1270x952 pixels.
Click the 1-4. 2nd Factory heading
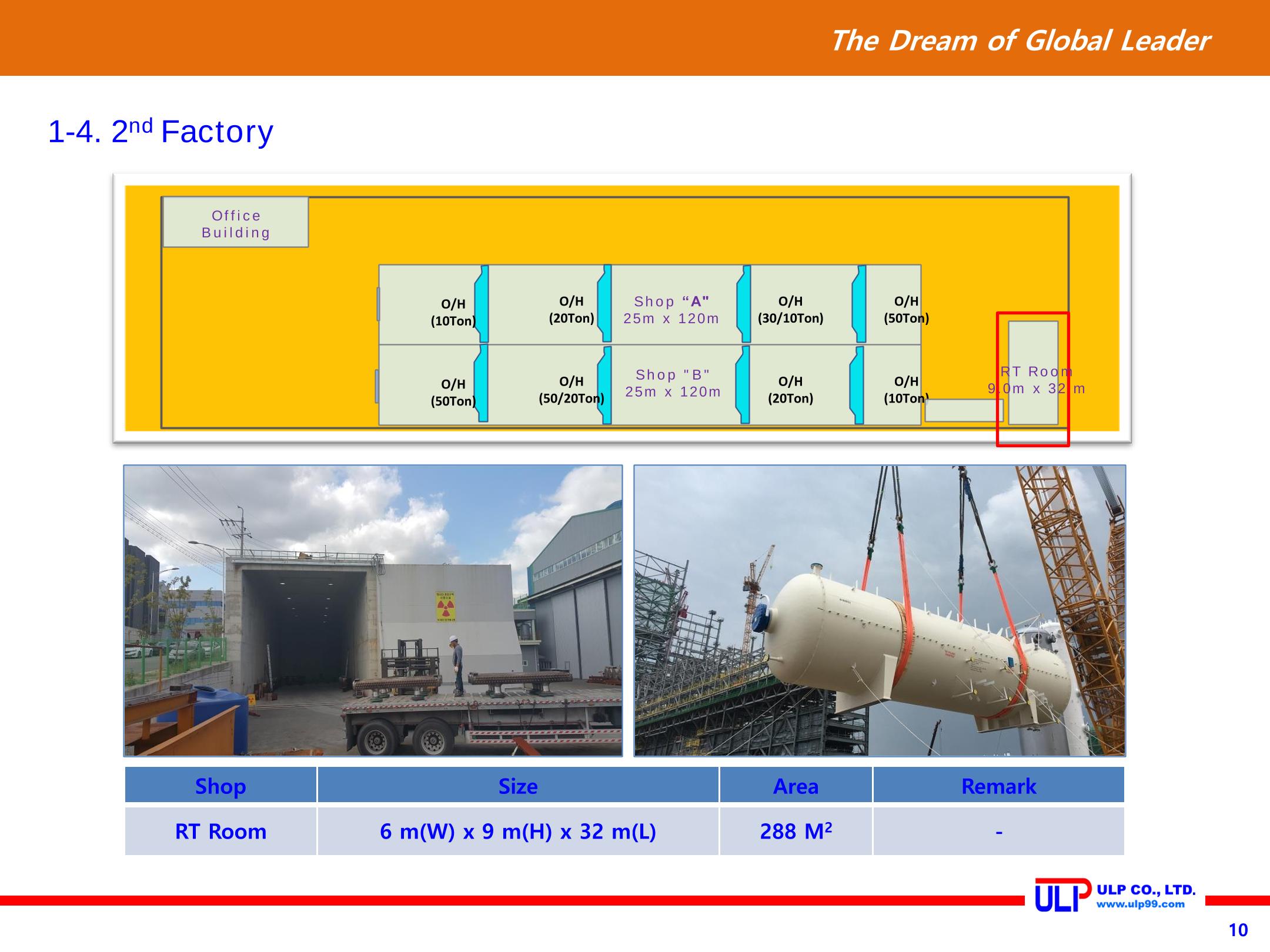pyautogui.click(x=161, y=131)
